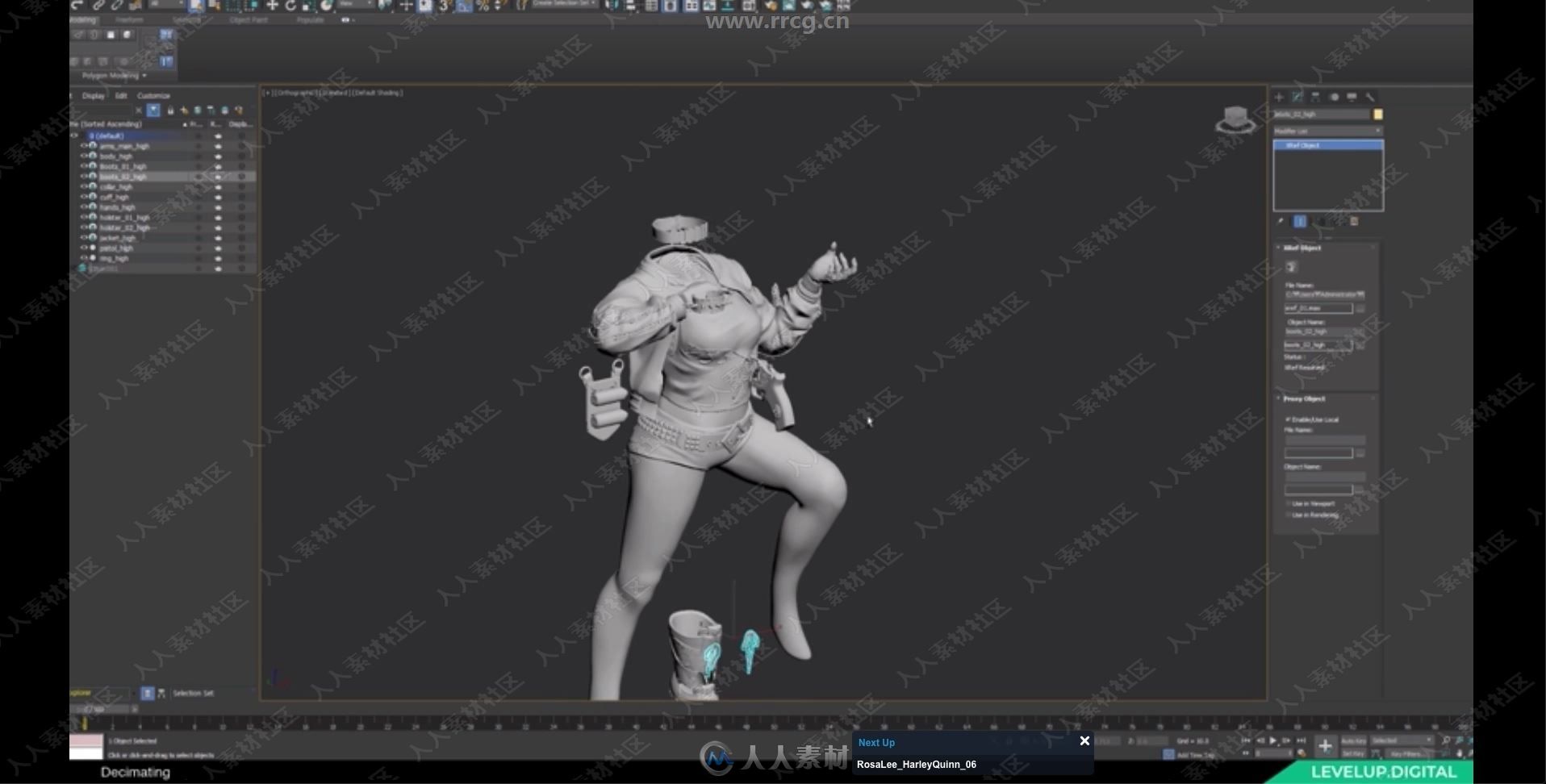The height and width of the screenshot is (784, 1546).
Task: Select the Rotate tool in main toolbar
Action: [290, 5]
